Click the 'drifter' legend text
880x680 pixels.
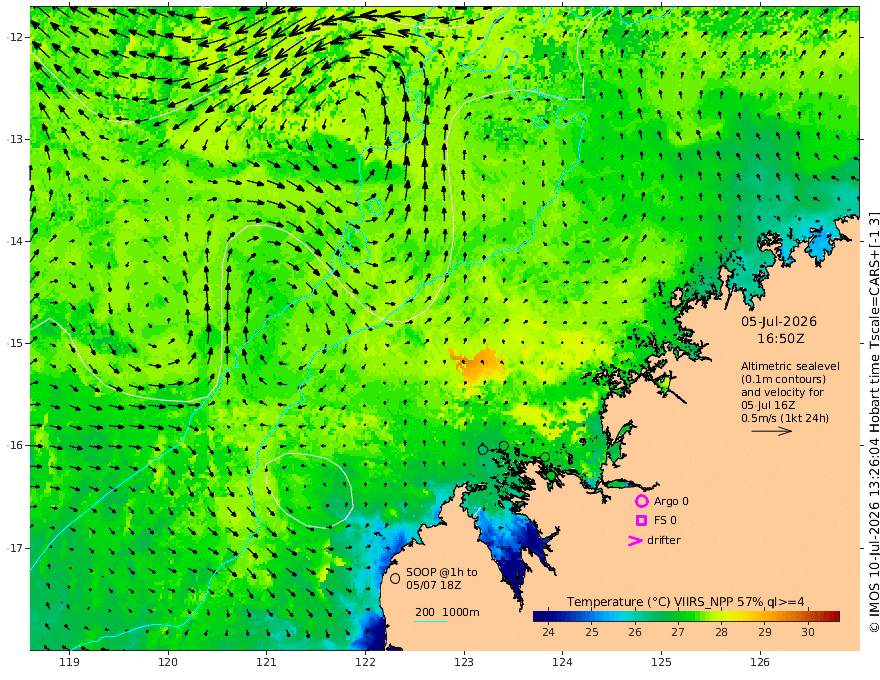point(664,540)
